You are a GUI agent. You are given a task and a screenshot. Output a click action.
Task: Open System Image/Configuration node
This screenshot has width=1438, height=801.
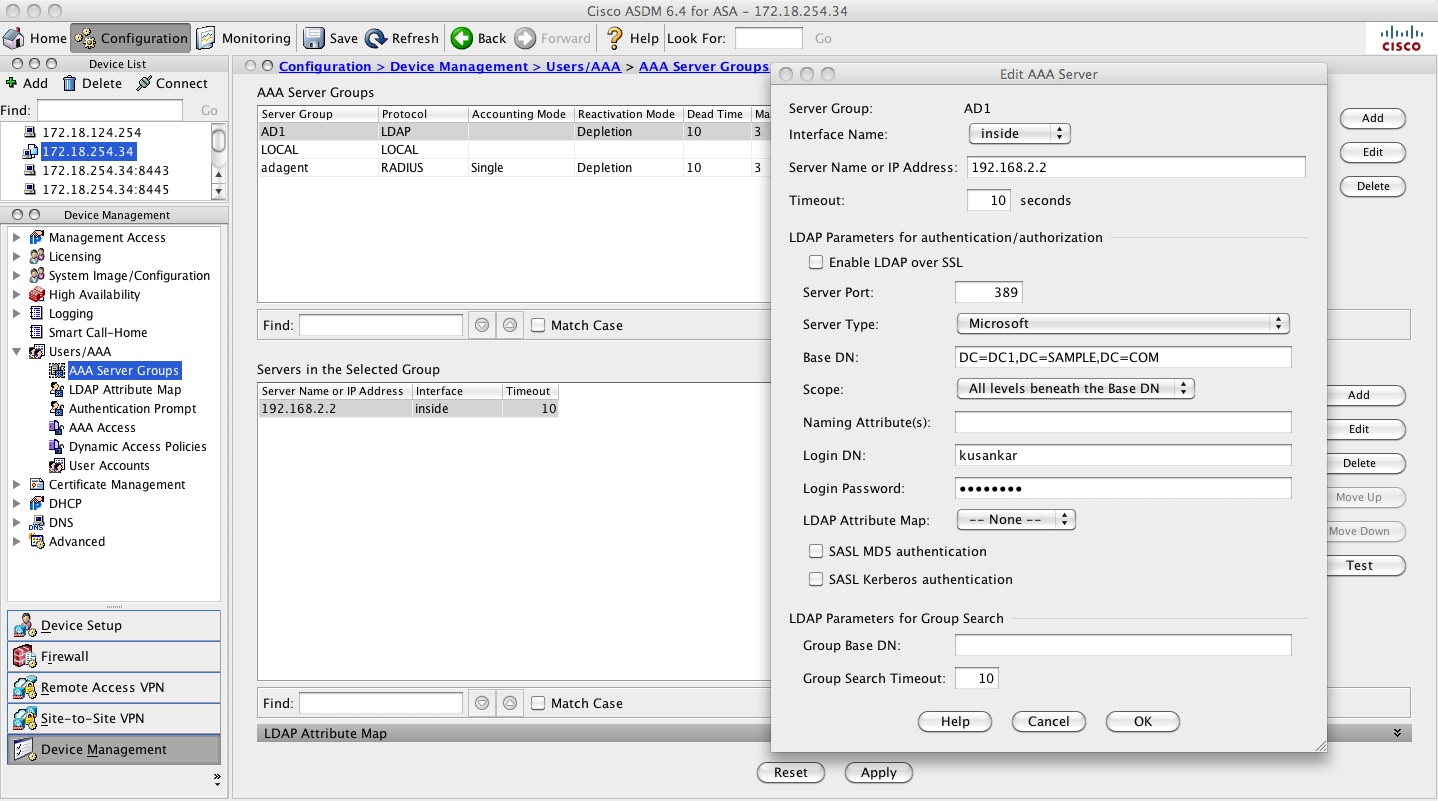pyautogui.click(x=129, y=275)
